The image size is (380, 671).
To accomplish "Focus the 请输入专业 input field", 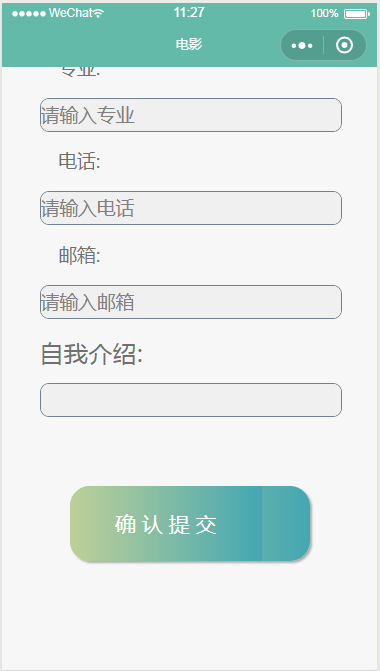I will pyautogui.click(x=191, y=115).
